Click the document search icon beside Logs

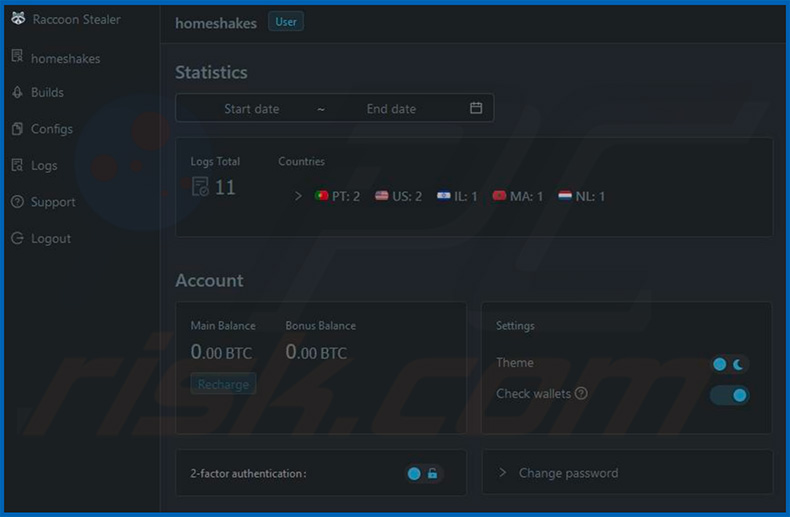18,165
